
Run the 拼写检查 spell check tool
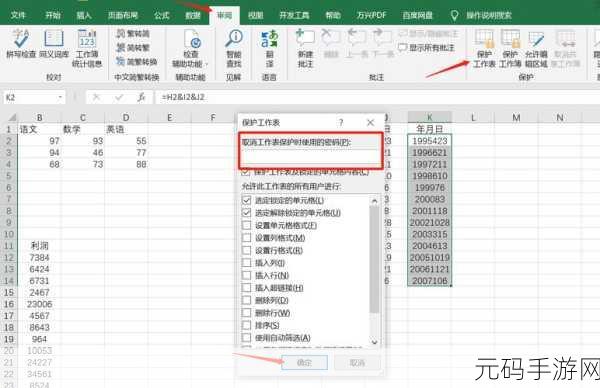click(21, 44)
